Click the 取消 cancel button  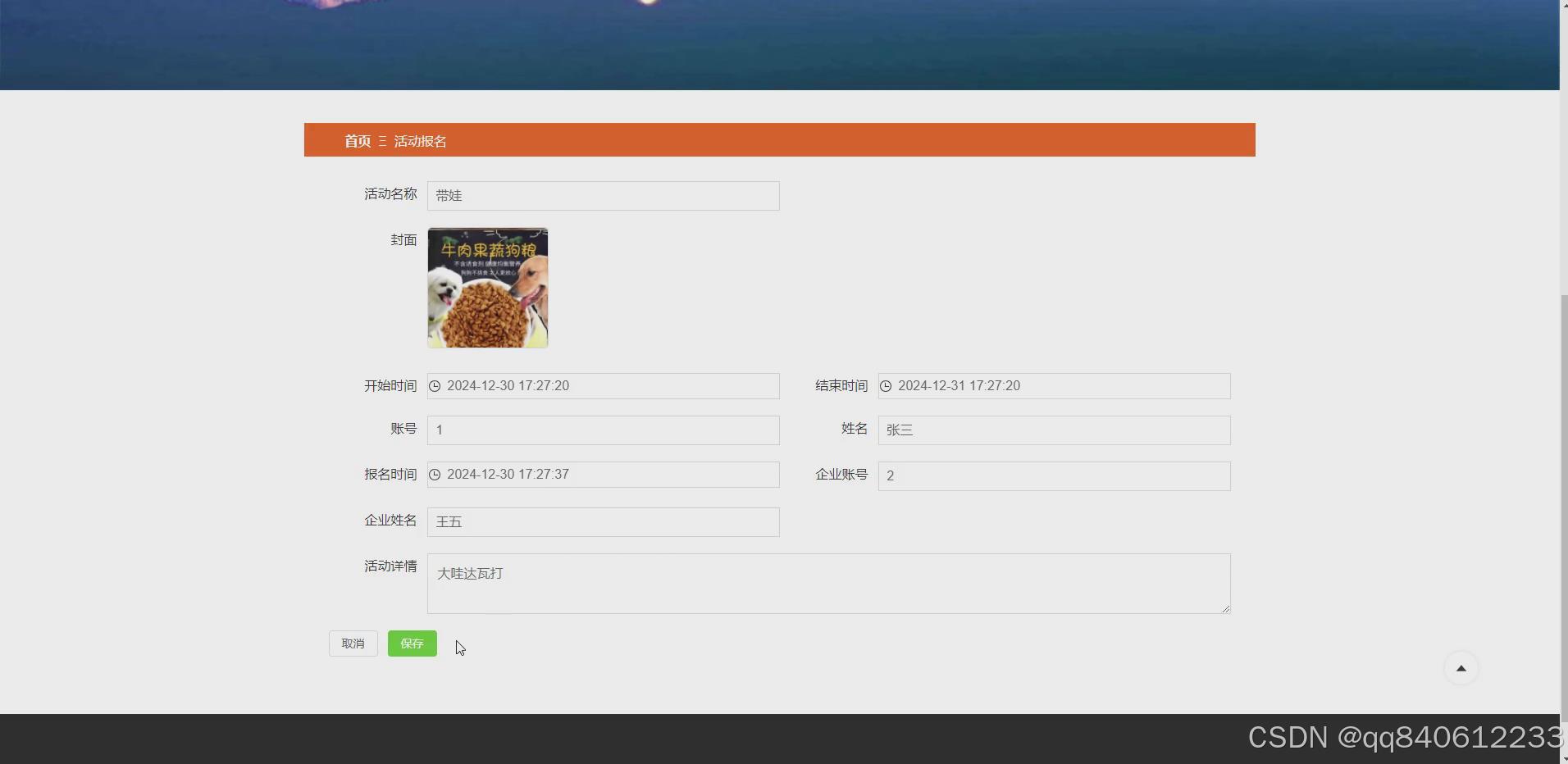pos(353,643)
